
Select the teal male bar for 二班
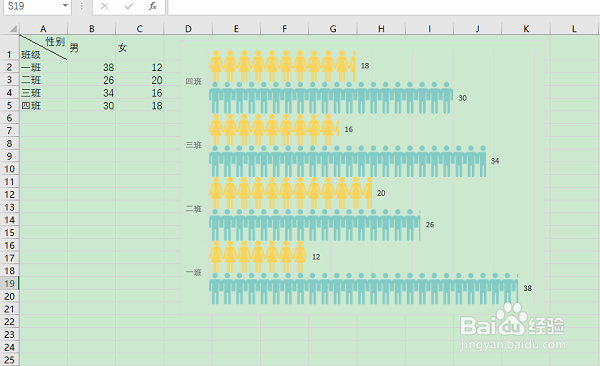click(x=315, y=225)
